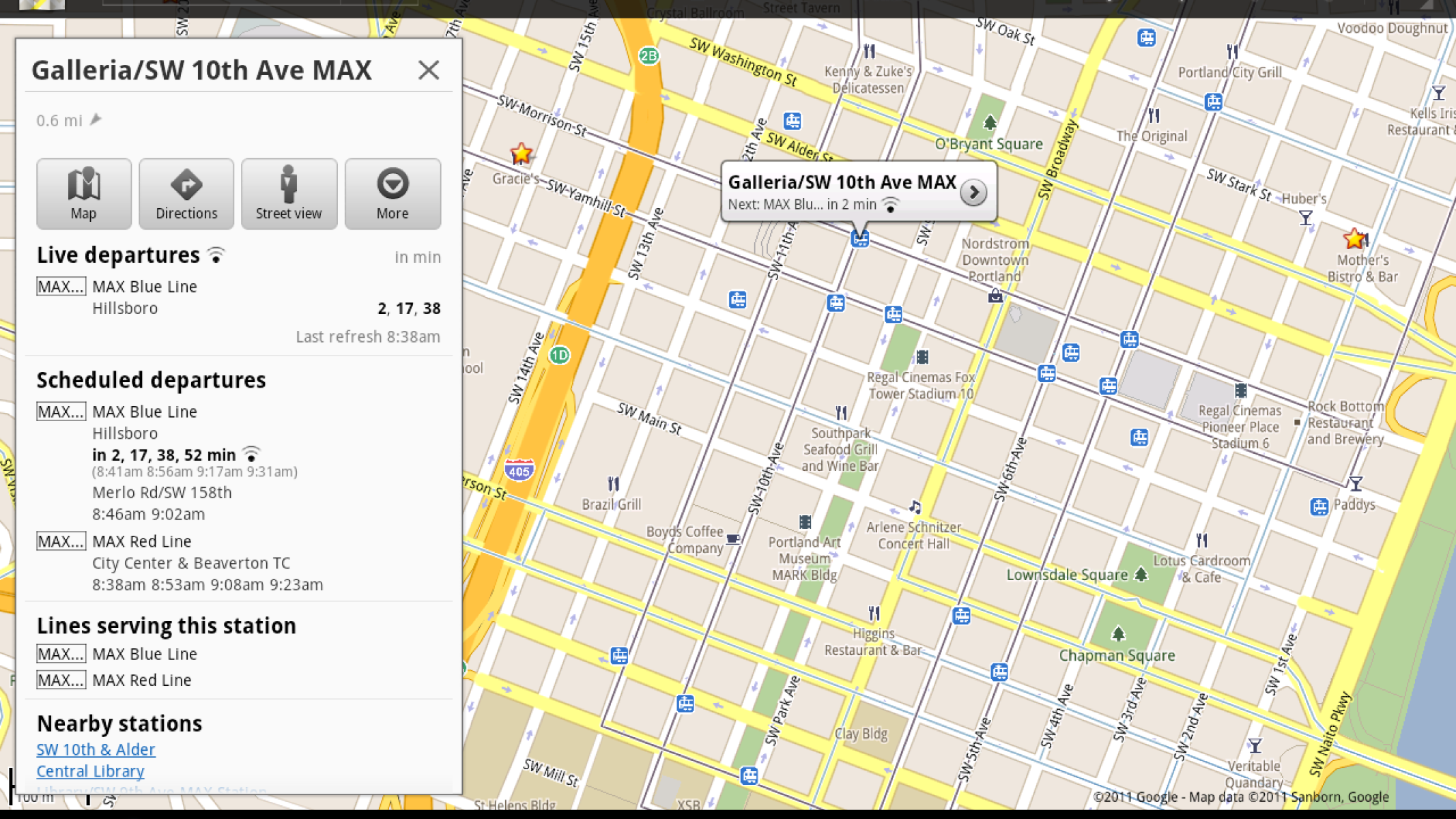1456x819 pixels.
Task: Open SW 10th & Alder link
Action: [96, 749]
